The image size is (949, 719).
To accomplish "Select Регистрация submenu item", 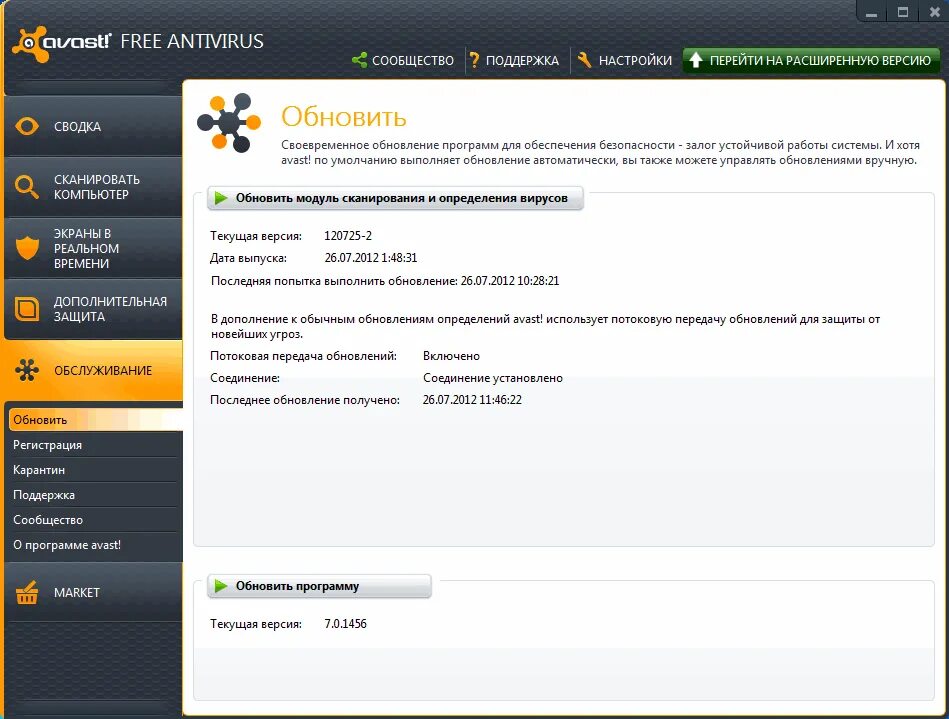I will pos(96,445).
